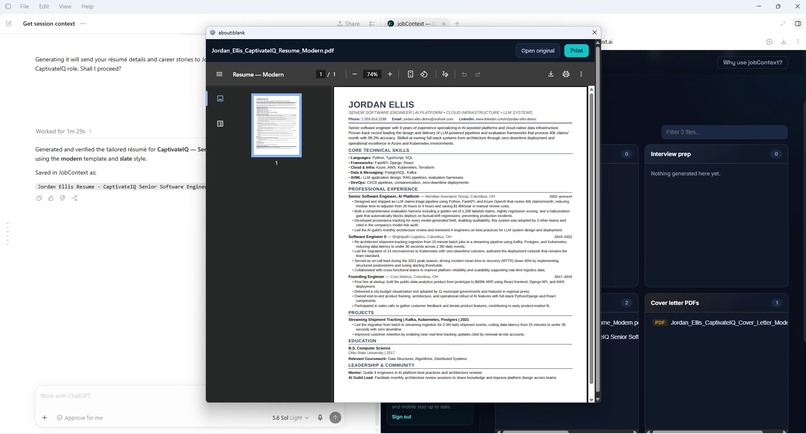806x434 pixels.
Task: Click the teal Print button
Action: tap(576, 50)
